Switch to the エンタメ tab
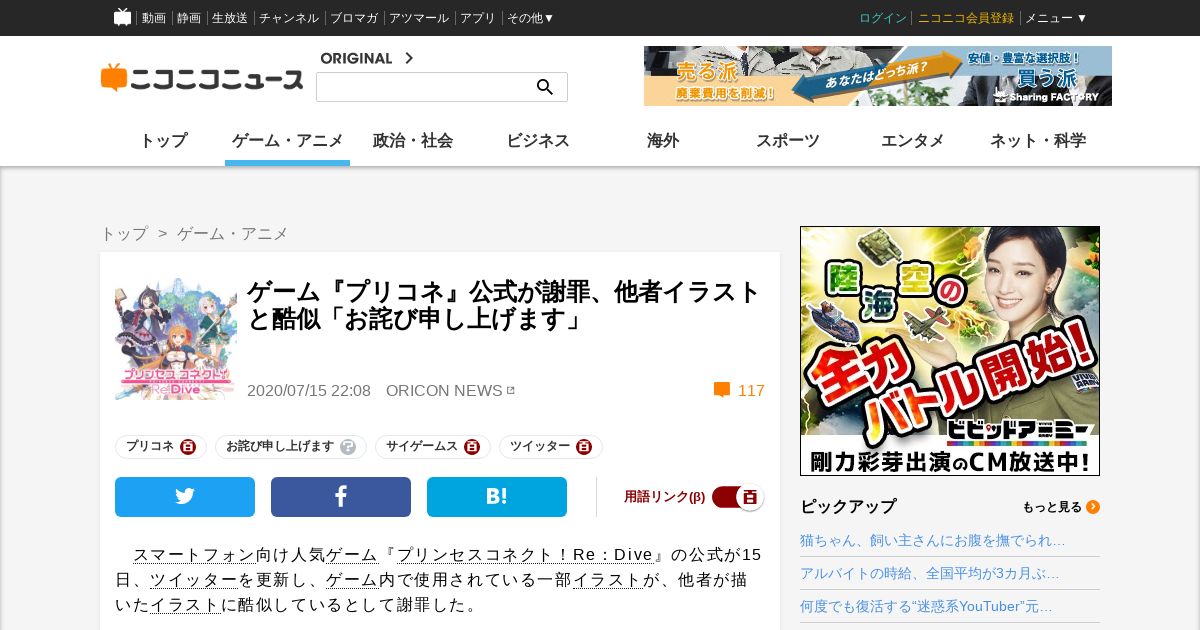 tap(913, 141)
